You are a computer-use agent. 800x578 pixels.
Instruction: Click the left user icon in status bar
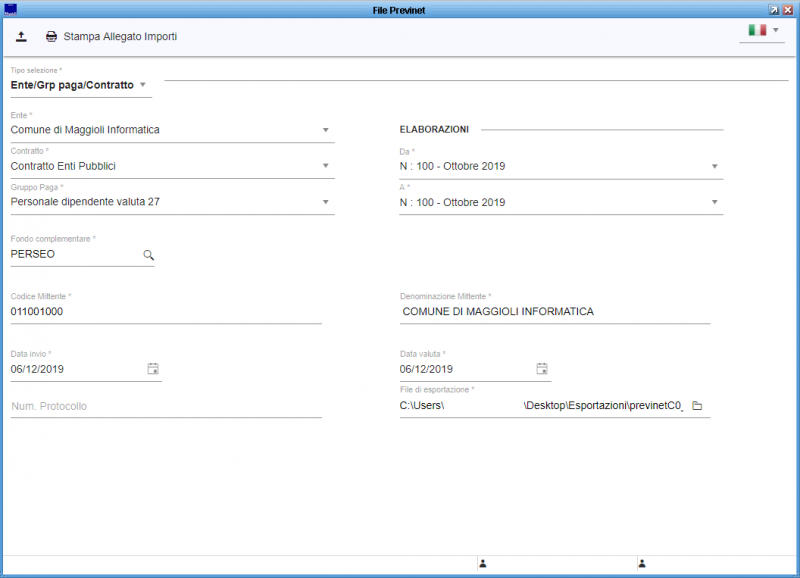point(483,564)
